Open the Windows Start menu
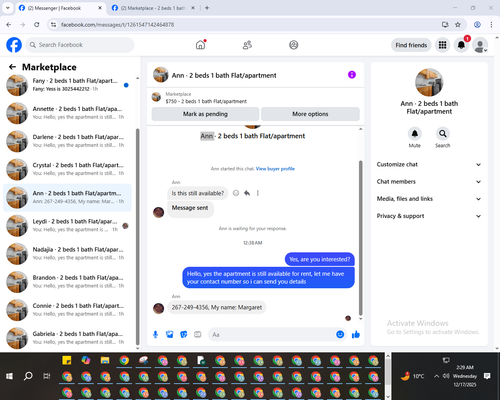Screen dimensions: 500x400 (x=9, y=376)
